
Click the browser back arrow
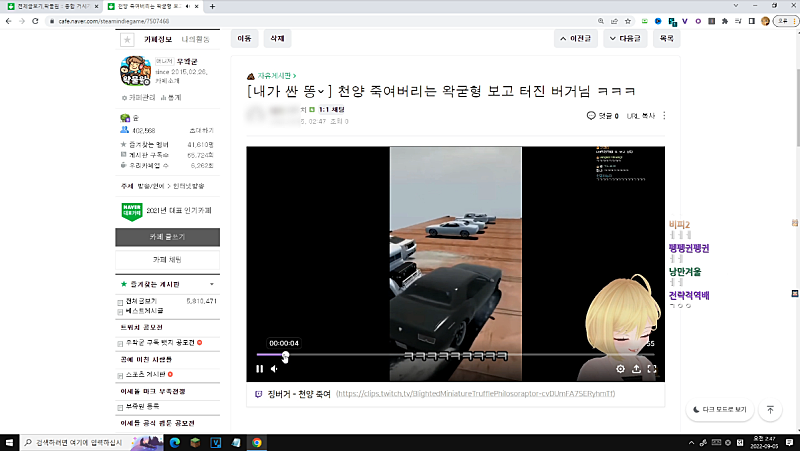[x=8, y=21]
